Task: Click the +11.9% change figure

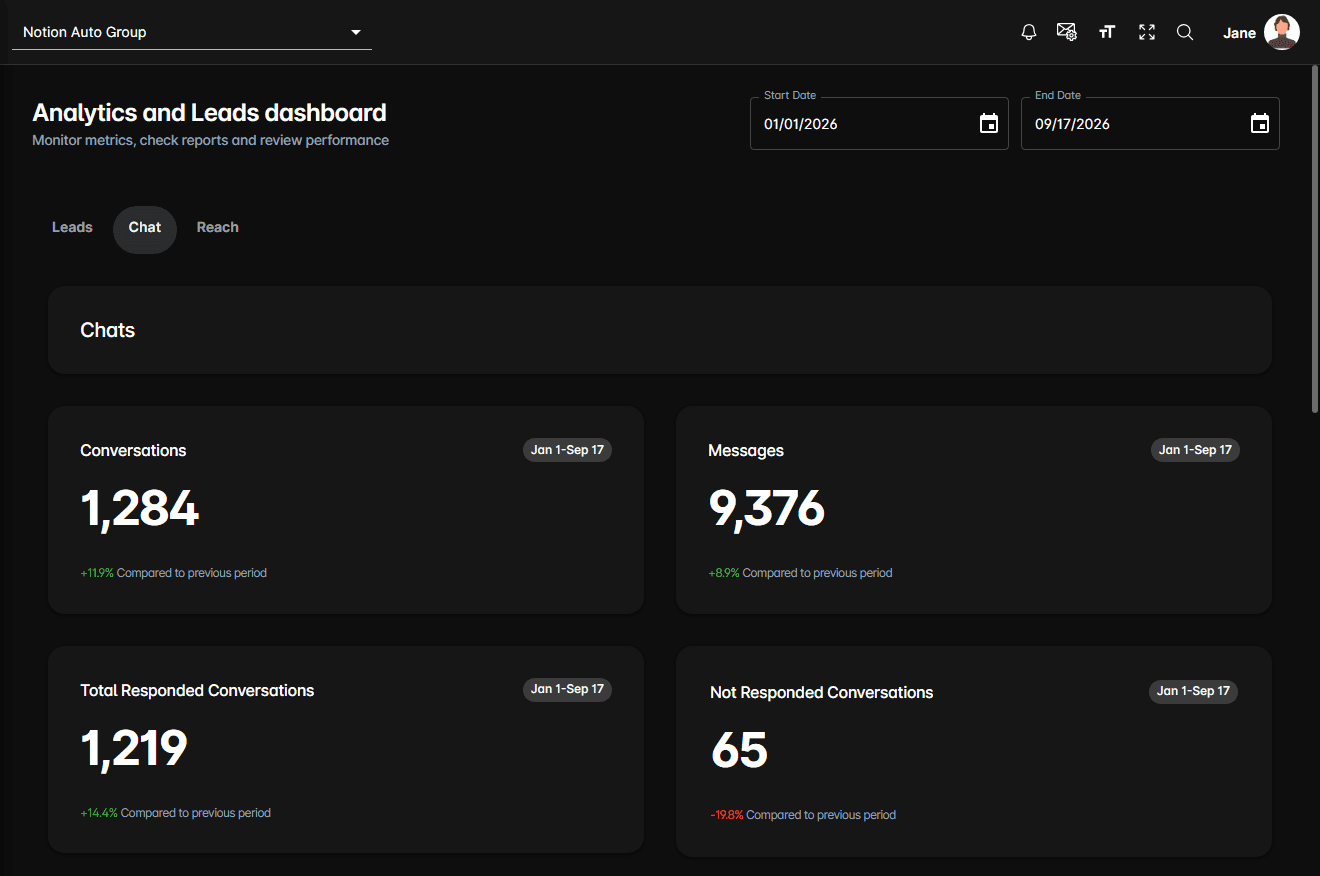Action: pyautogui.click(x=97, y=573)
